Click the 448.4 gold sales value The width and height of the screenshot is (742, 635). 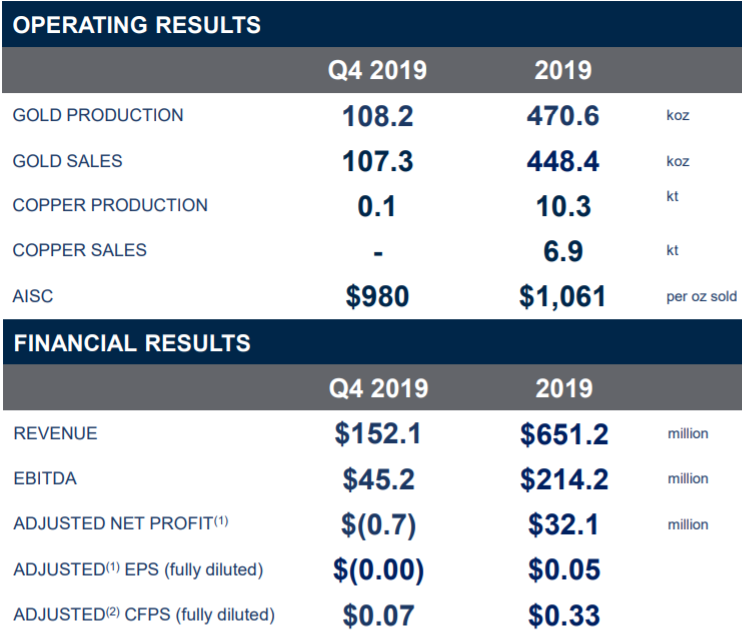coord(563,161)
